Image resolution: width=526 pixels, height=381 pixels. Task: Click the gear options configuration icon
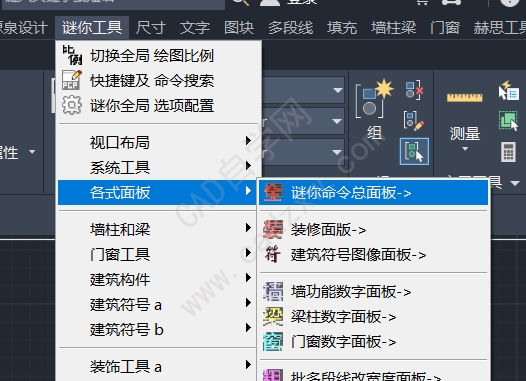click(x=72, y=105)
